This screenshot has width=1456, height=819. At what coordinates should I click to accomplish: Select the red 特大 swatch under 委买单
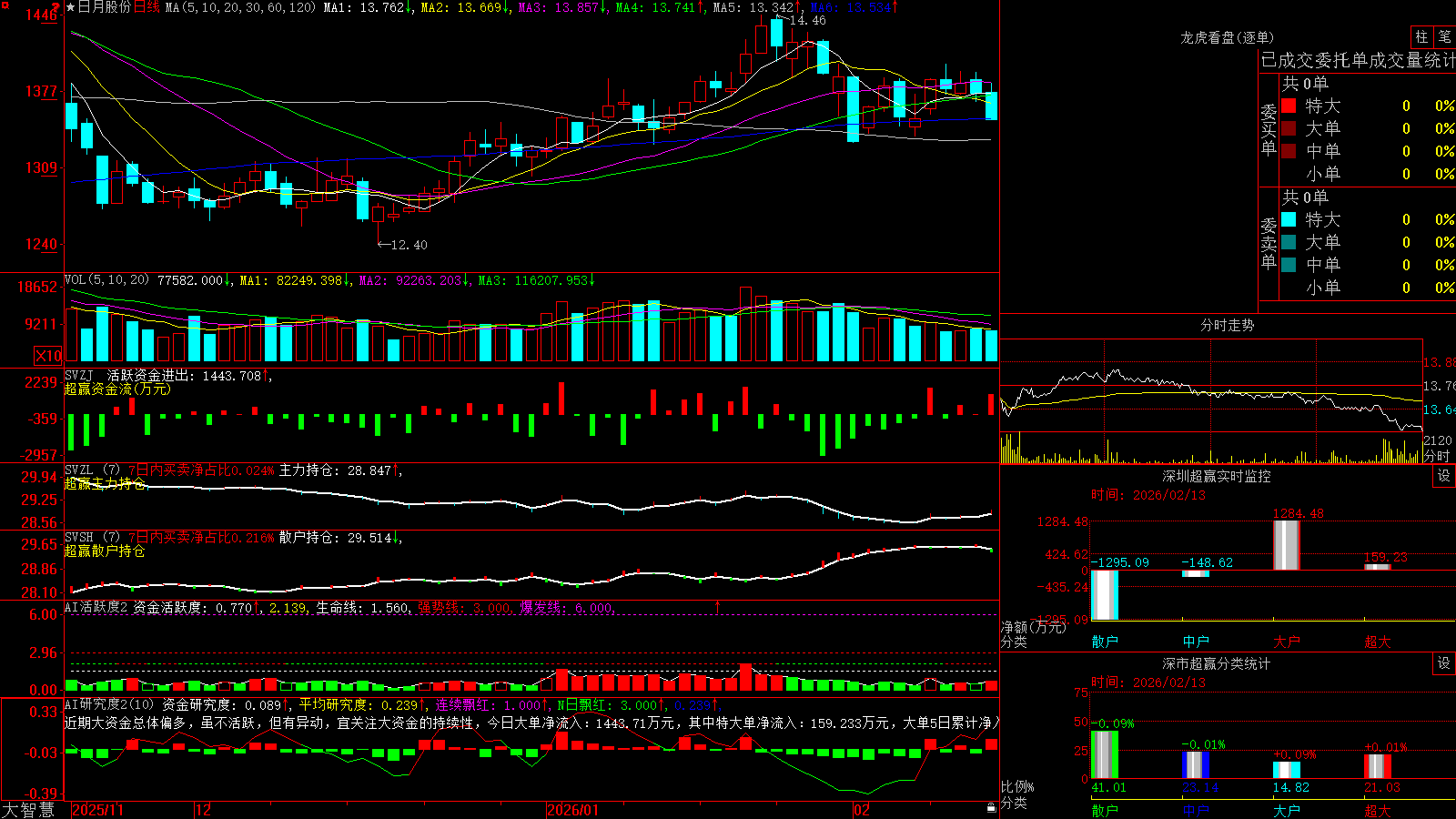[1289, 106]
